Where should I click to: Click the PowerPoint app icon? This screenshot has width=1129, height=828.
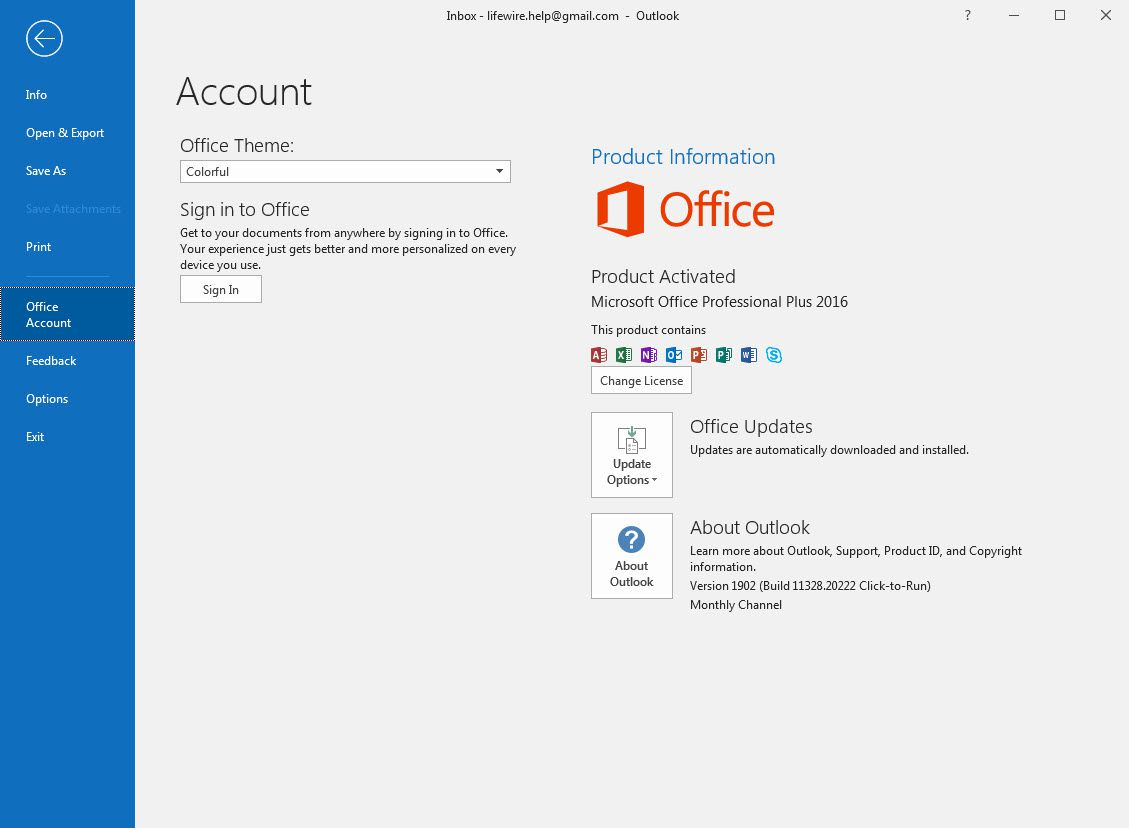coord(698,355)
